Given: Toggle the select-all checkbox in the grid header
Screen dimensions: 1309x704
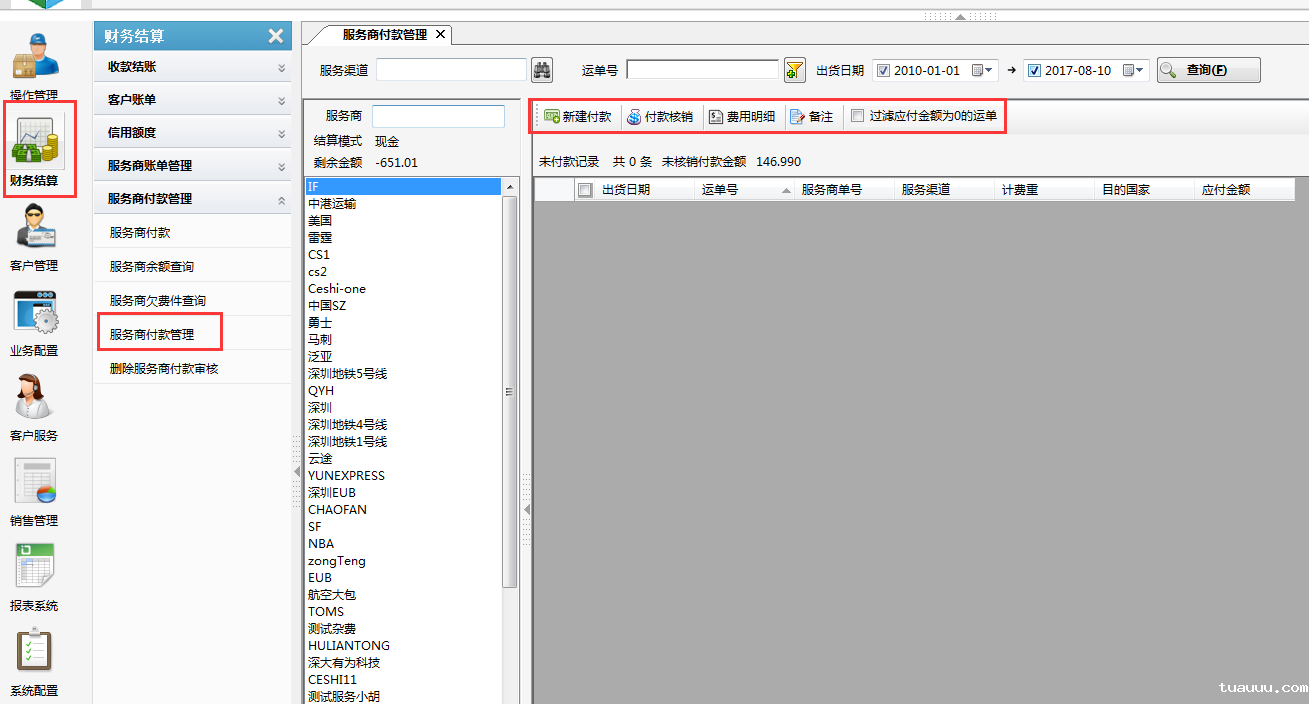Looking at the screenshot, I should click(586, 189).
